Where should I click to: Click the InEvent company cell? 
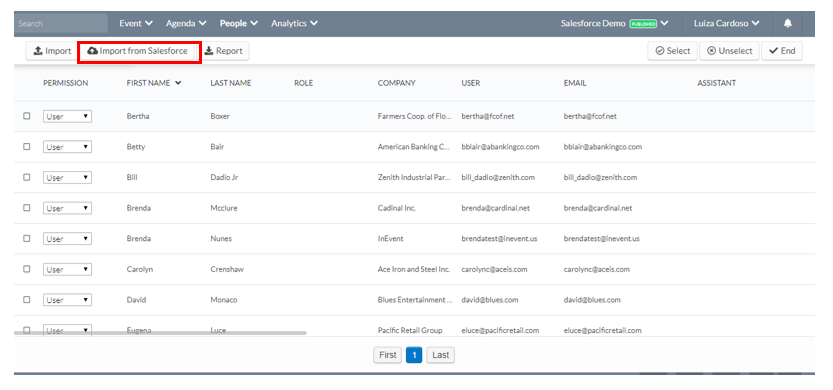(x=390, y=239)
